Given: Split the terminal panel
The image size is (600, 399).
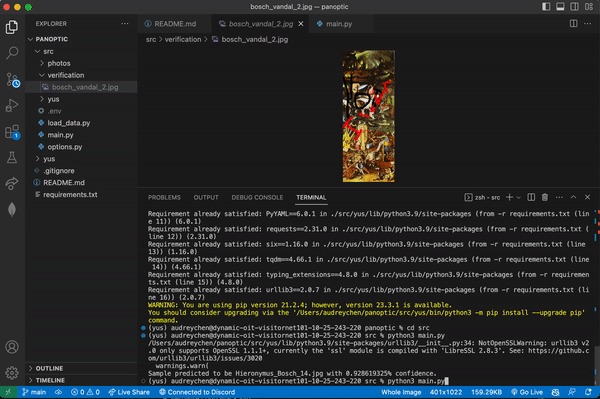Looking at the screenshot, I should [x=531, y=197].
